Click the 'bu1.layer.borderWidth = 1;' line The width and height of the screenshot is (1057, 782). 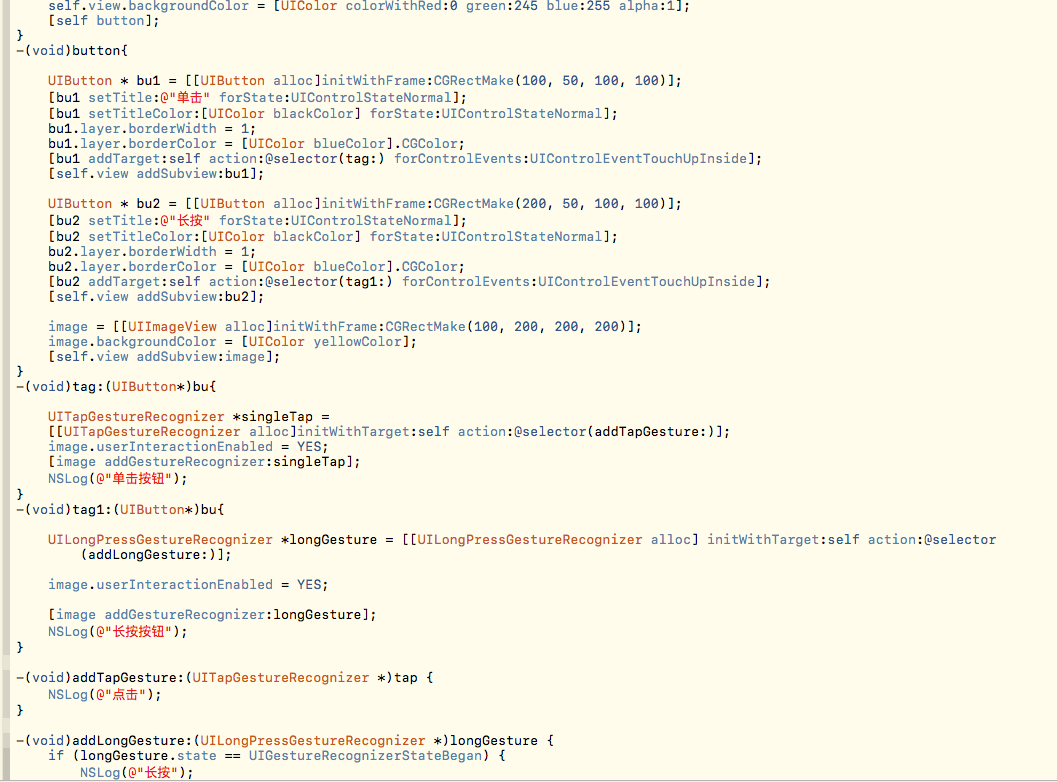point(152,129)
